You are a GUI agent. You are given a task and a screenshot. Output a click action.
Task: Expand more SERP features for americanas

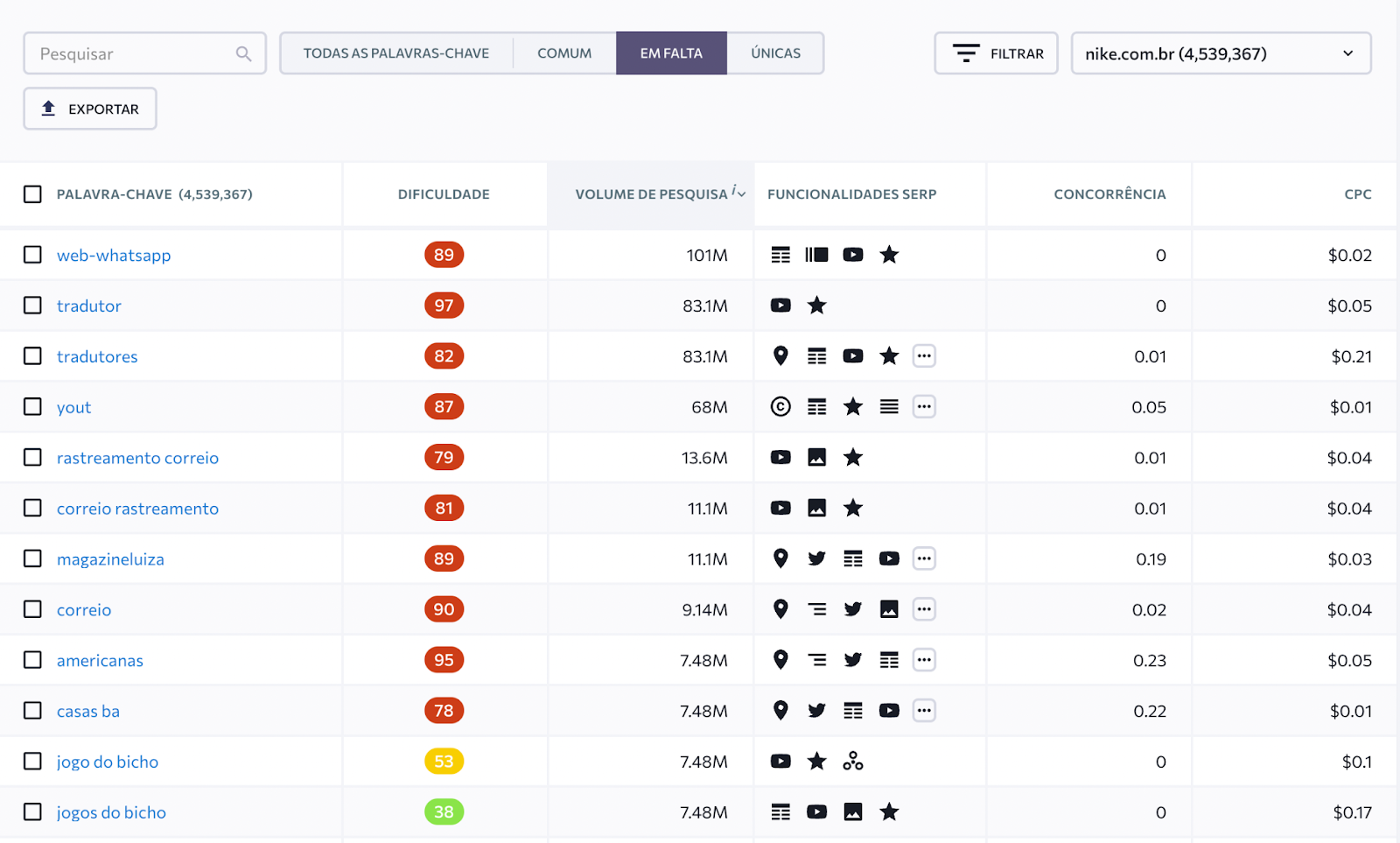tap(924, 661)
